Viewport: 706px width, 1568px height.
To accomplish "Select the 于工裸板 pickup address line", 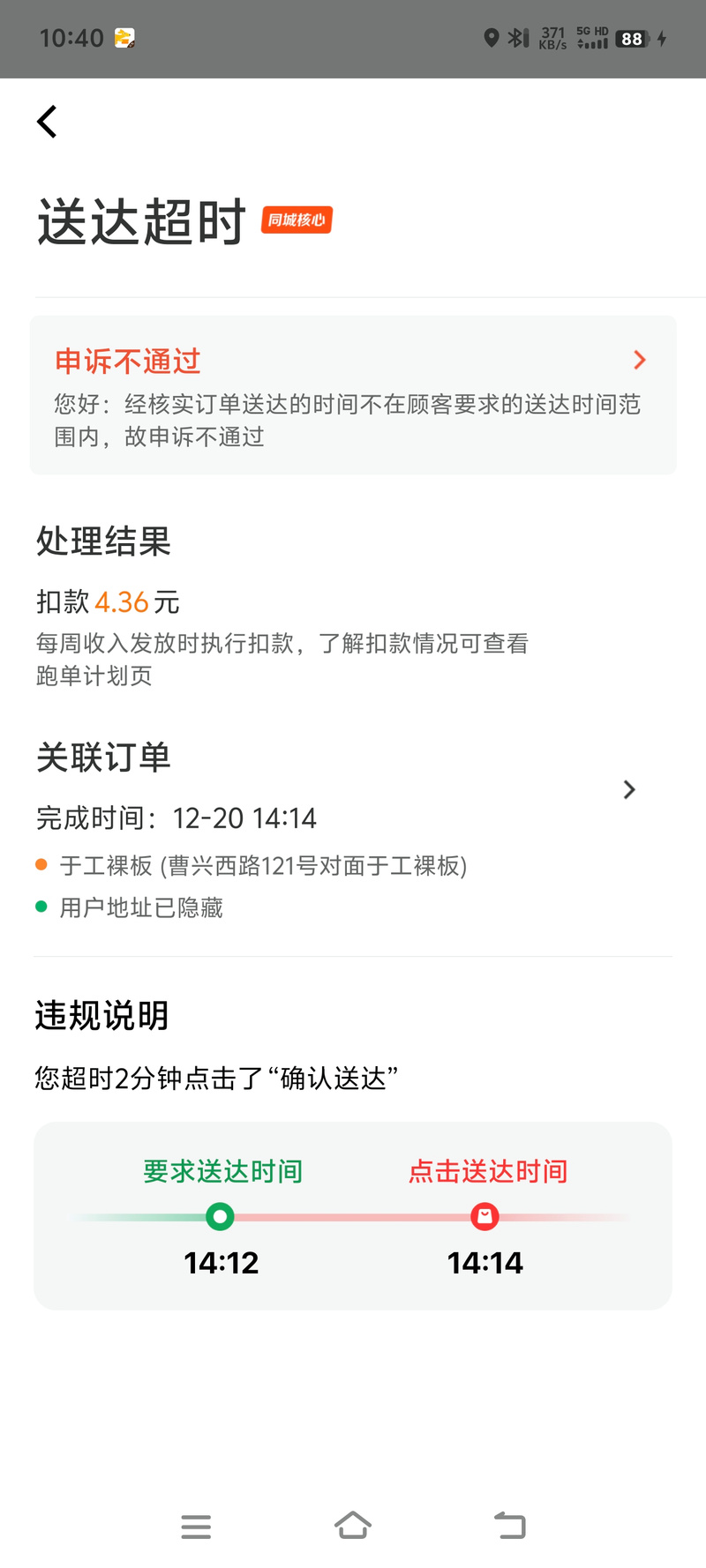I will (x=263, y=866).
